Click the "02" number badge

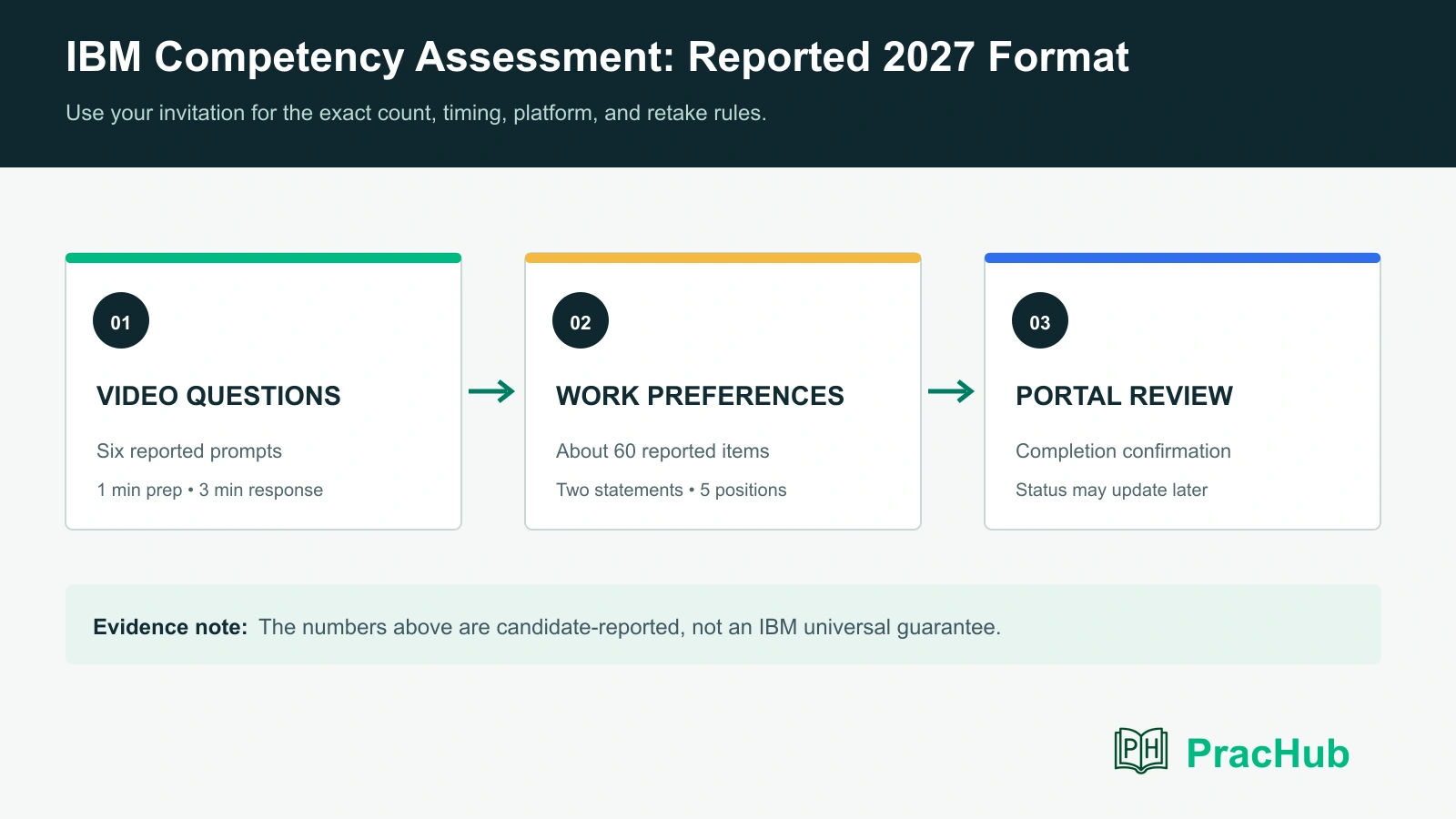581,320
